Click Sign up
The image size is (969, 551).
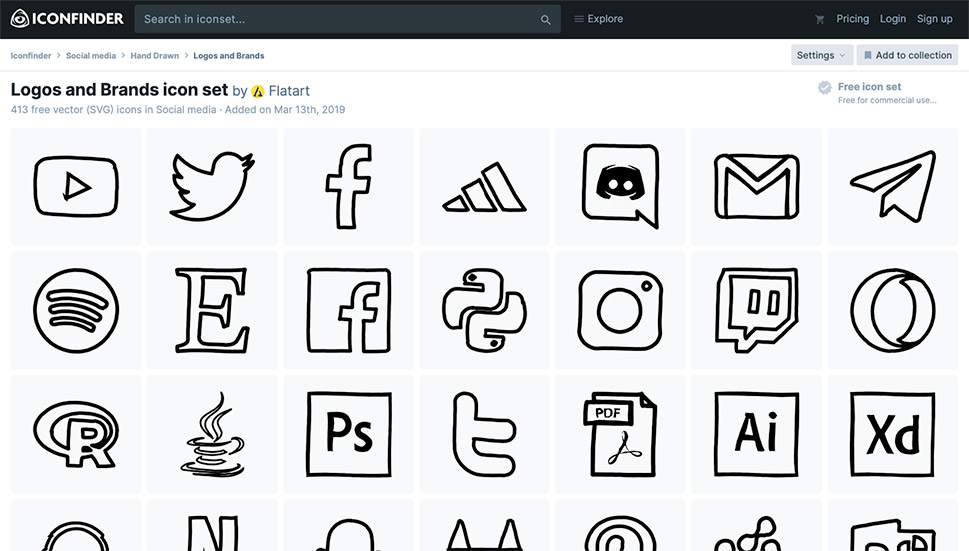point(934,19)
